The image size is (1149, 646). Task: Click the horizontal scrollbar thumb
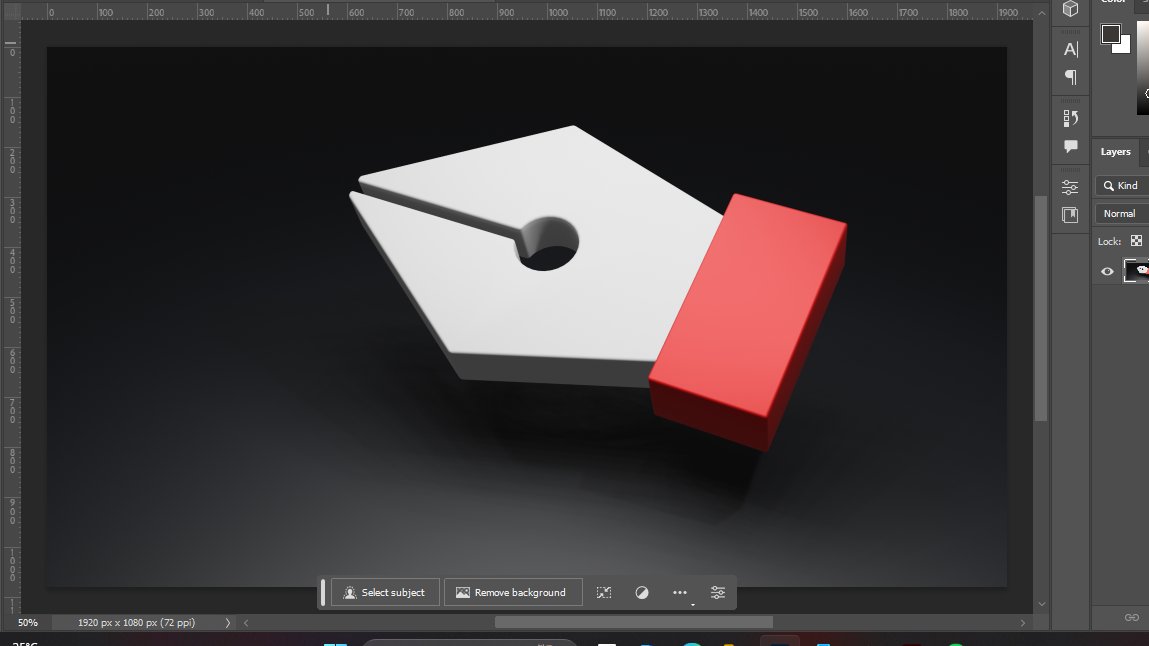[x=633, y=623]
